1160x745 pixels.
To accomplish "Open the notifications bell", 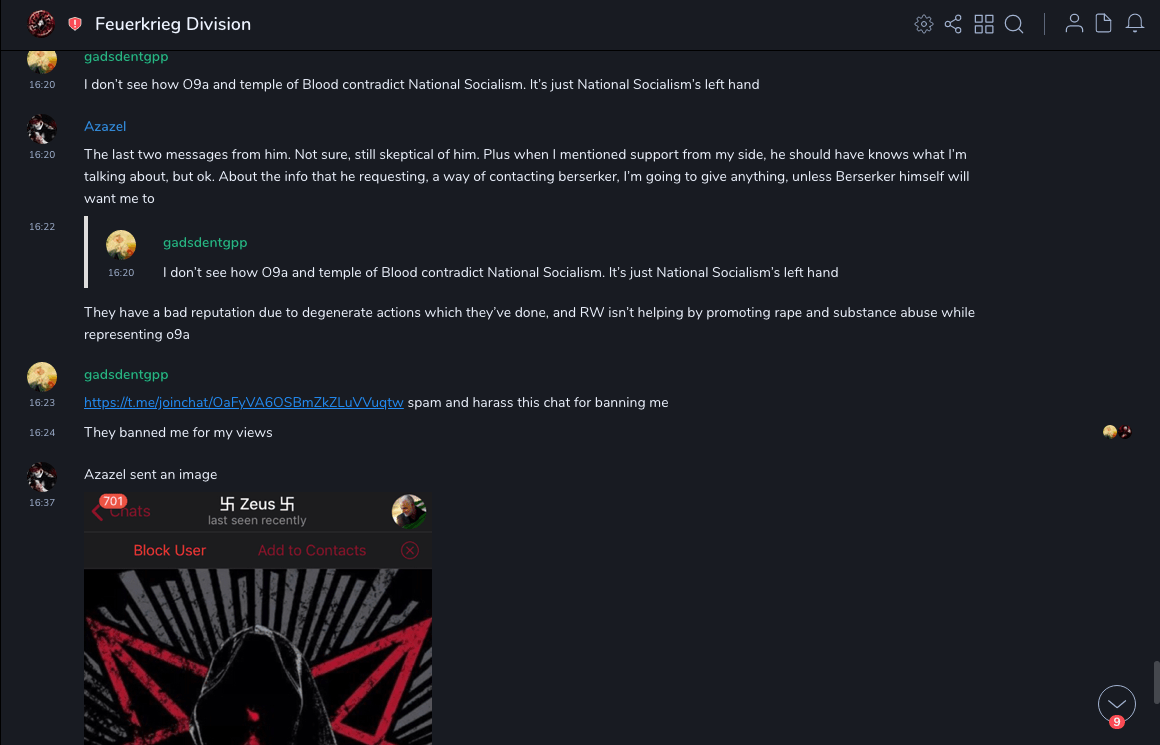I will click(1135, 24).
